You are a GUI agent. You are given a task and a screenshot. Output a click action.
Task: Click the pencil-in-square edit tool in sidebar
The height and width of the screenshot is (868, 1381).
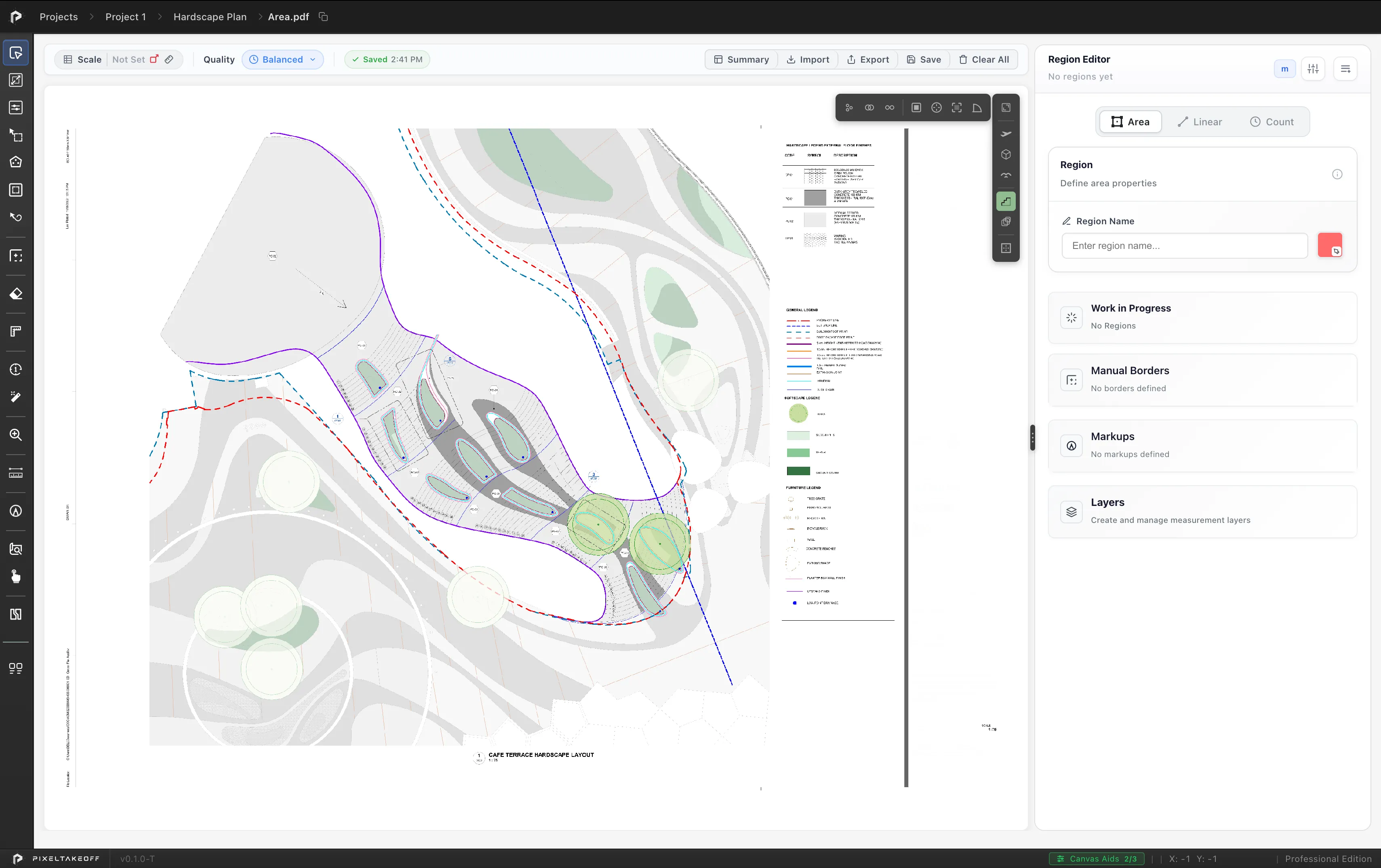pos(16,80)
